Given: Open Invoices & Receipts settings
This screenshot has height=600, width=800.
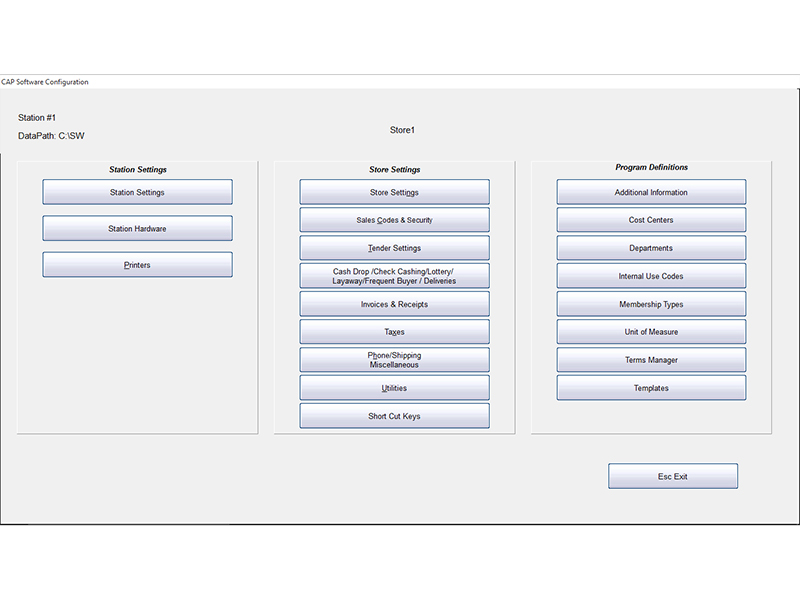Looking at the screenshot, I should point(394,304).
